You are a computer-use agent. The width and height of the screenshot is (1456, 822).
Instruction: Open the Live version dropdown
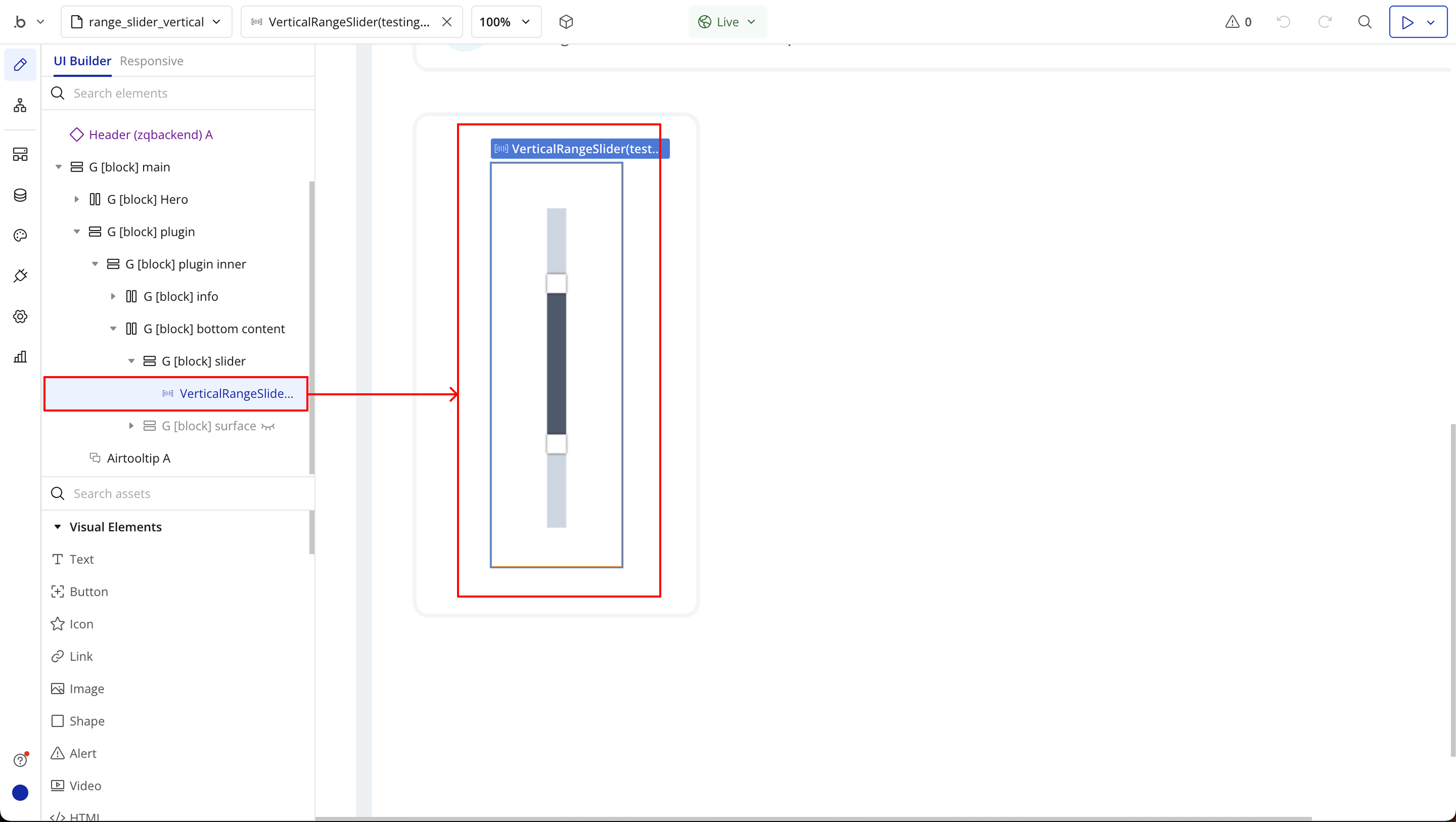727,22
